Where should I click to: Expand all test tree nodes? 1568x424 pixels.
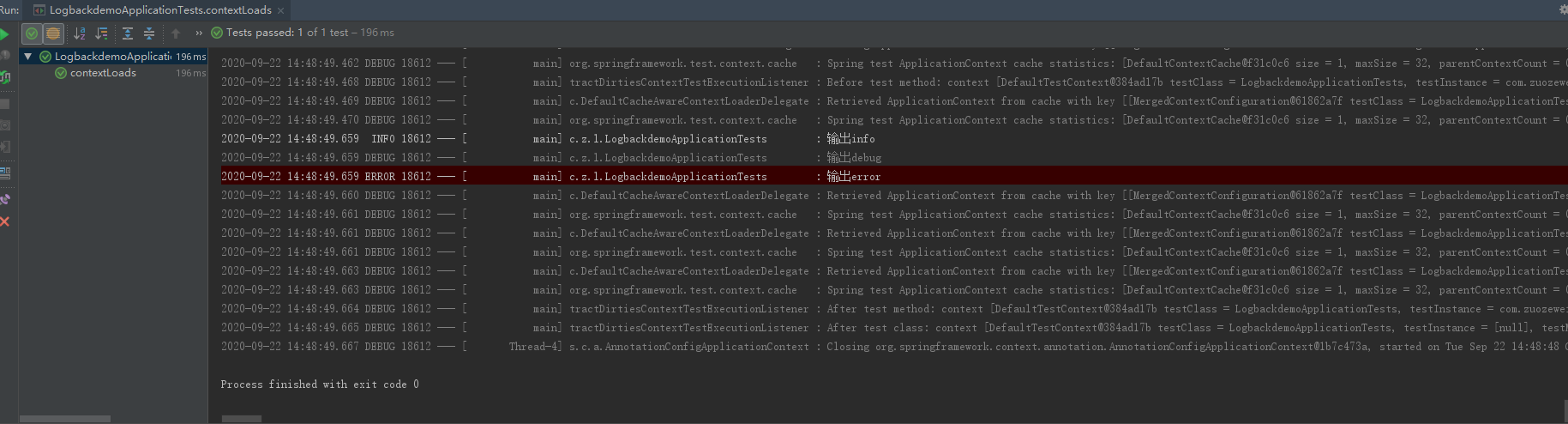pos(128,33)
